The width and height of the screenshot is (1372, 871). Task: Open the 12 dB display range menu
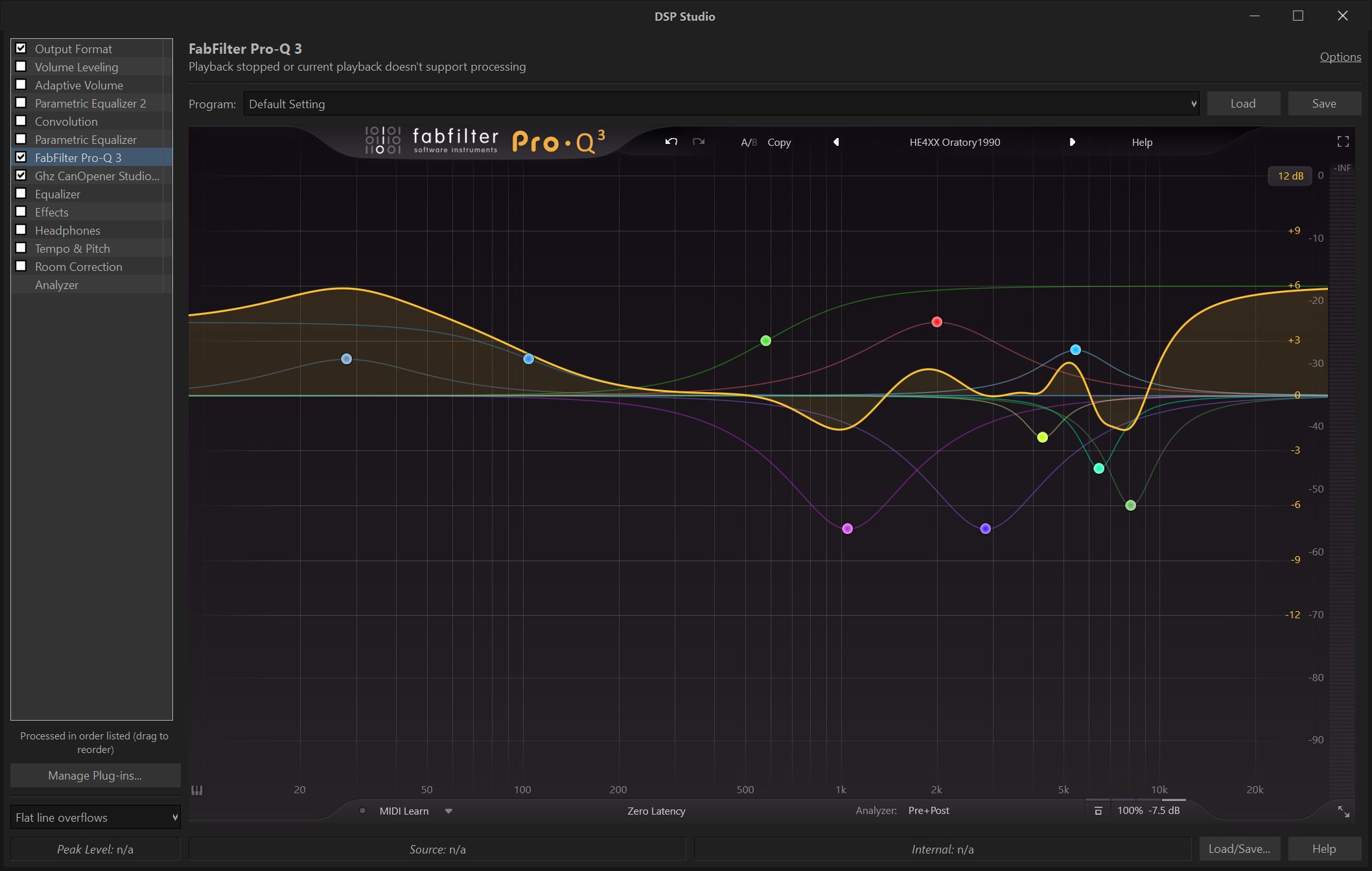[x=1290, y=176]
